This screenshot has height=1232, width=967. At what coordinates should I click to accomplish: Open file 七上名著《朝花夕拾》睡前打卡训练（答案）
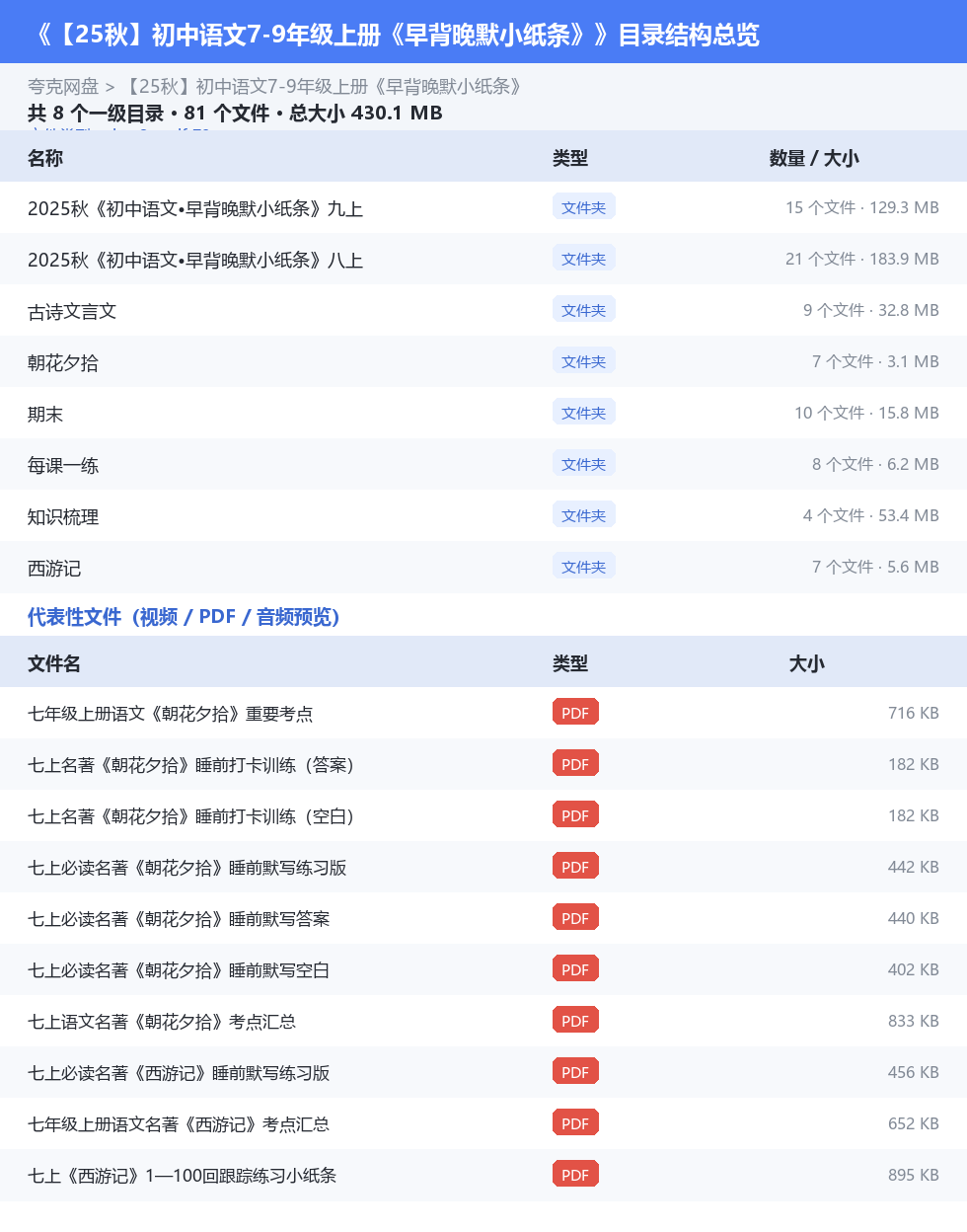191,765
